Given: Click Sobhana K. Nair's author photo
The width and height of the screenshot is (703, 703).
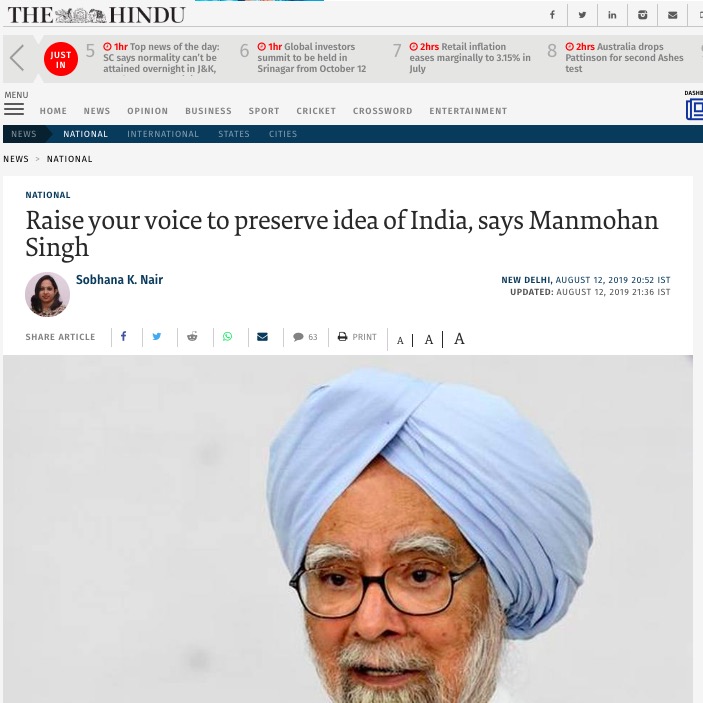Looking at the screenshot, I should (47, 294).
